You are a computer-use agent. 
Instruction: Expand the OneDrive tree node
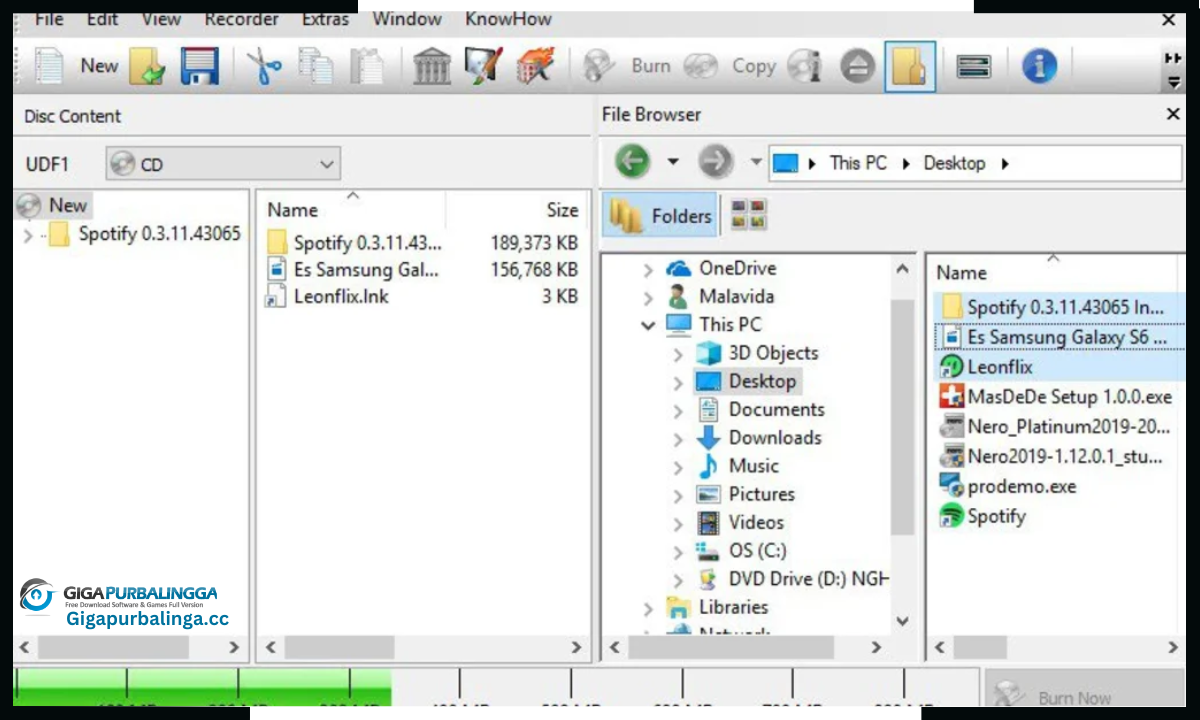pos(648,269)
